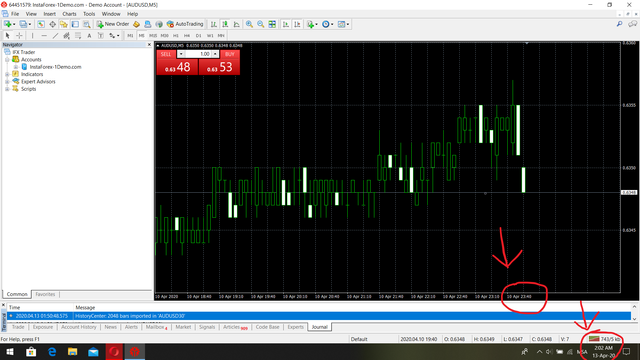Viewport: 640px width, 360px height.
Task: Zoom out of the chart
Action: click(260, 24)
